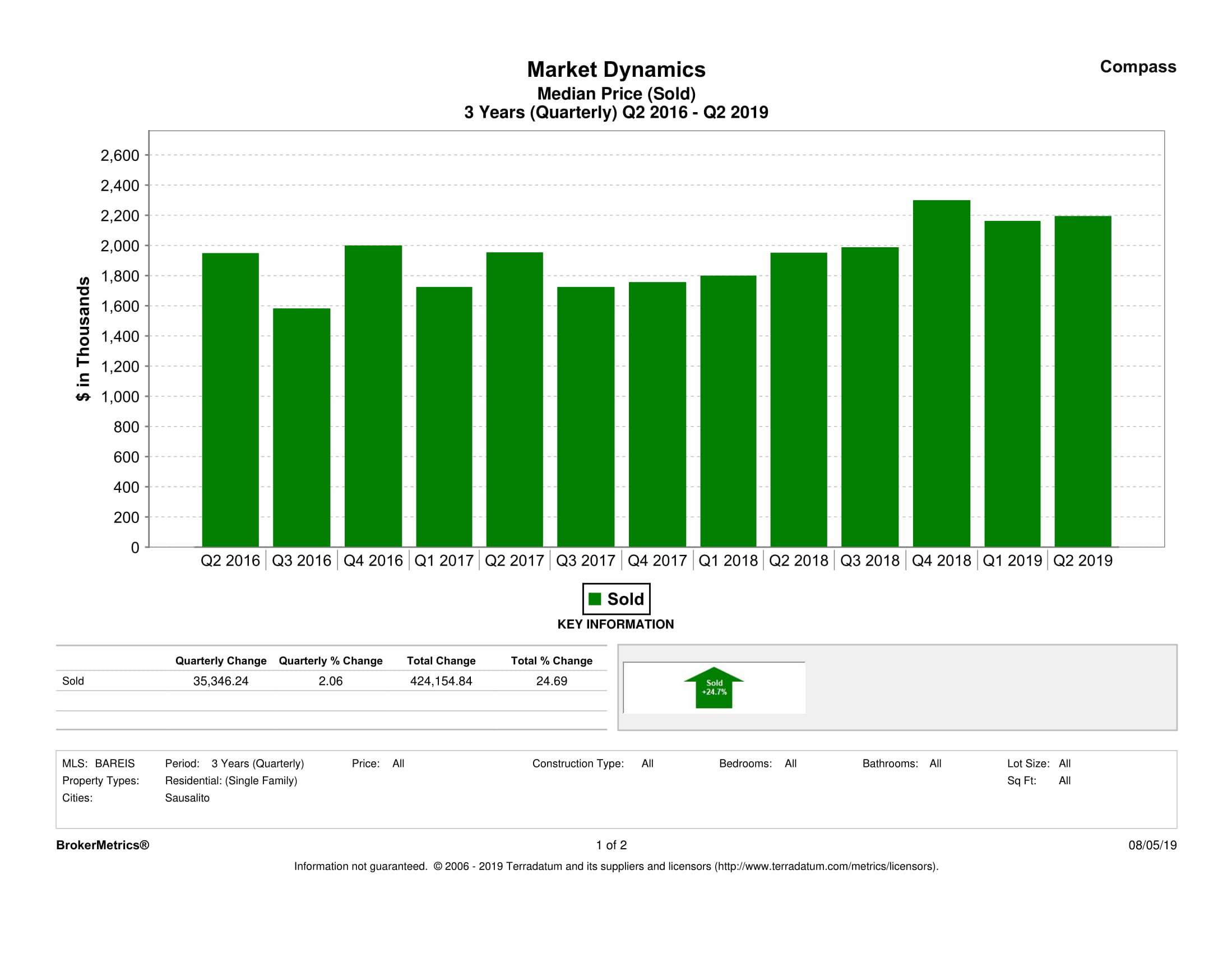Viewport: 1232px width, 953px height.
Task: Click the green Sold +24.7% arrow icon
Action: pyautogui.click(x=714, y=687)
